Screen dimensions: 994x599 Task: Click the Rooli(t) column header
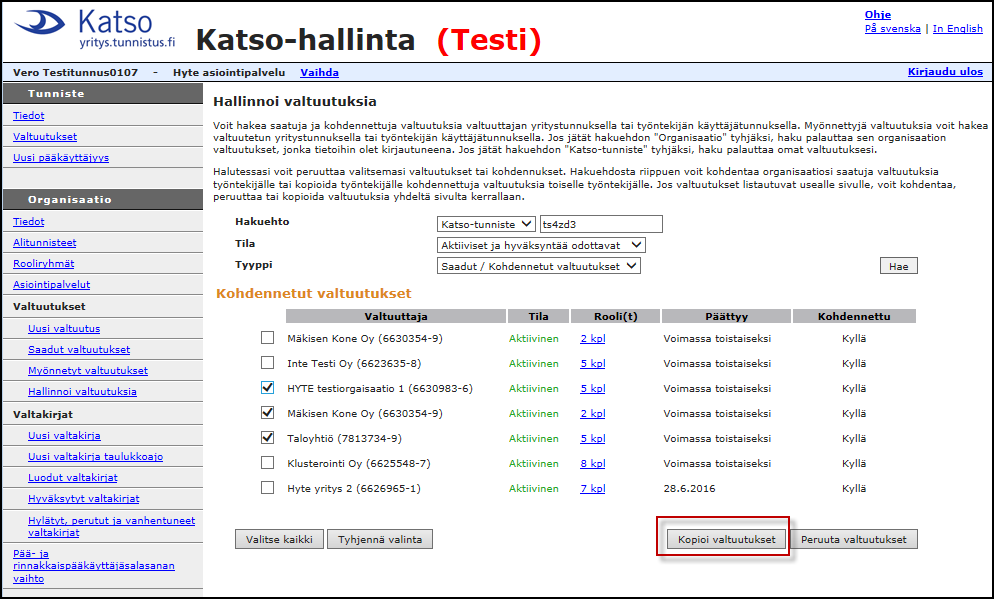(616, 316)
